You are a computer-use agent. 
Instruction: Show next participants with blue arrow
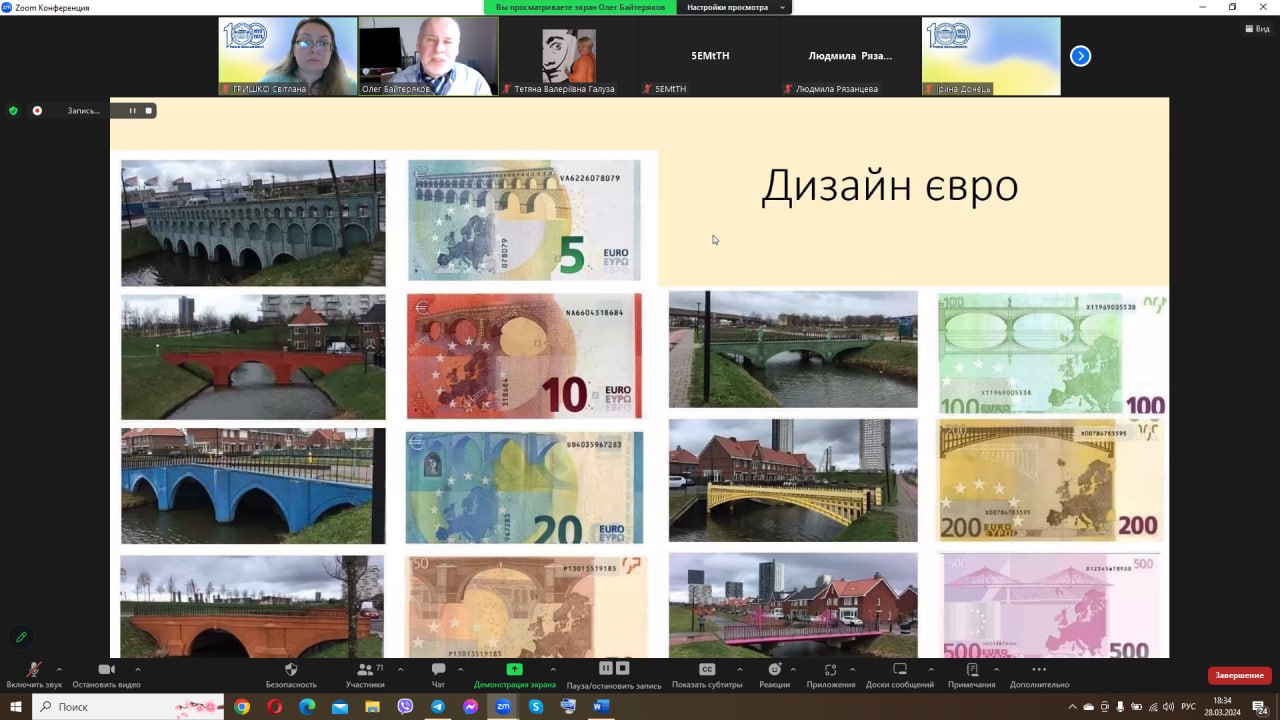coord(1080,56)
